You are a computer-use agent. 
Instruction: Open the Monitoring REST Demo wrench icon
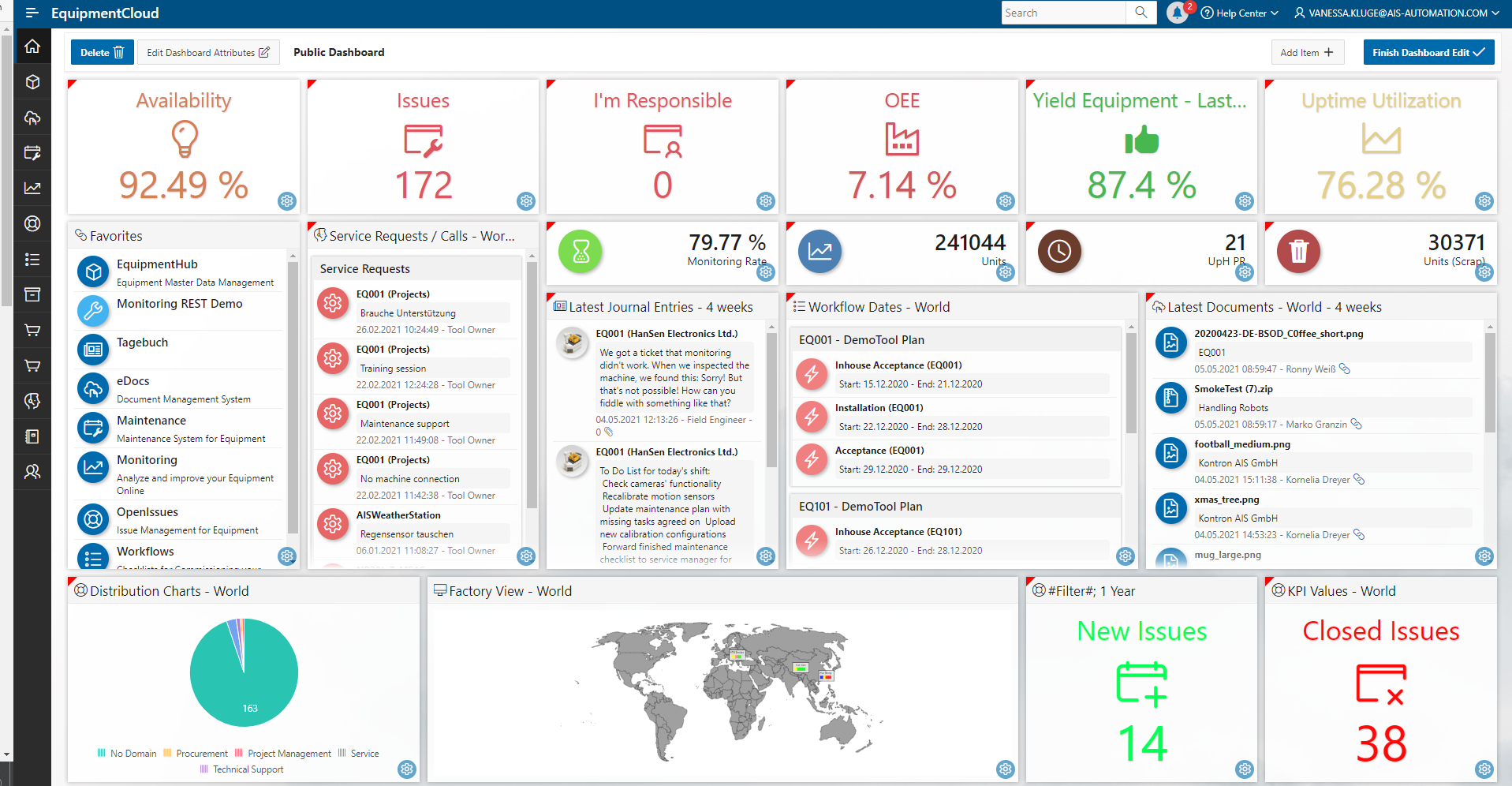pyautogui.click(x=93, y=311)
